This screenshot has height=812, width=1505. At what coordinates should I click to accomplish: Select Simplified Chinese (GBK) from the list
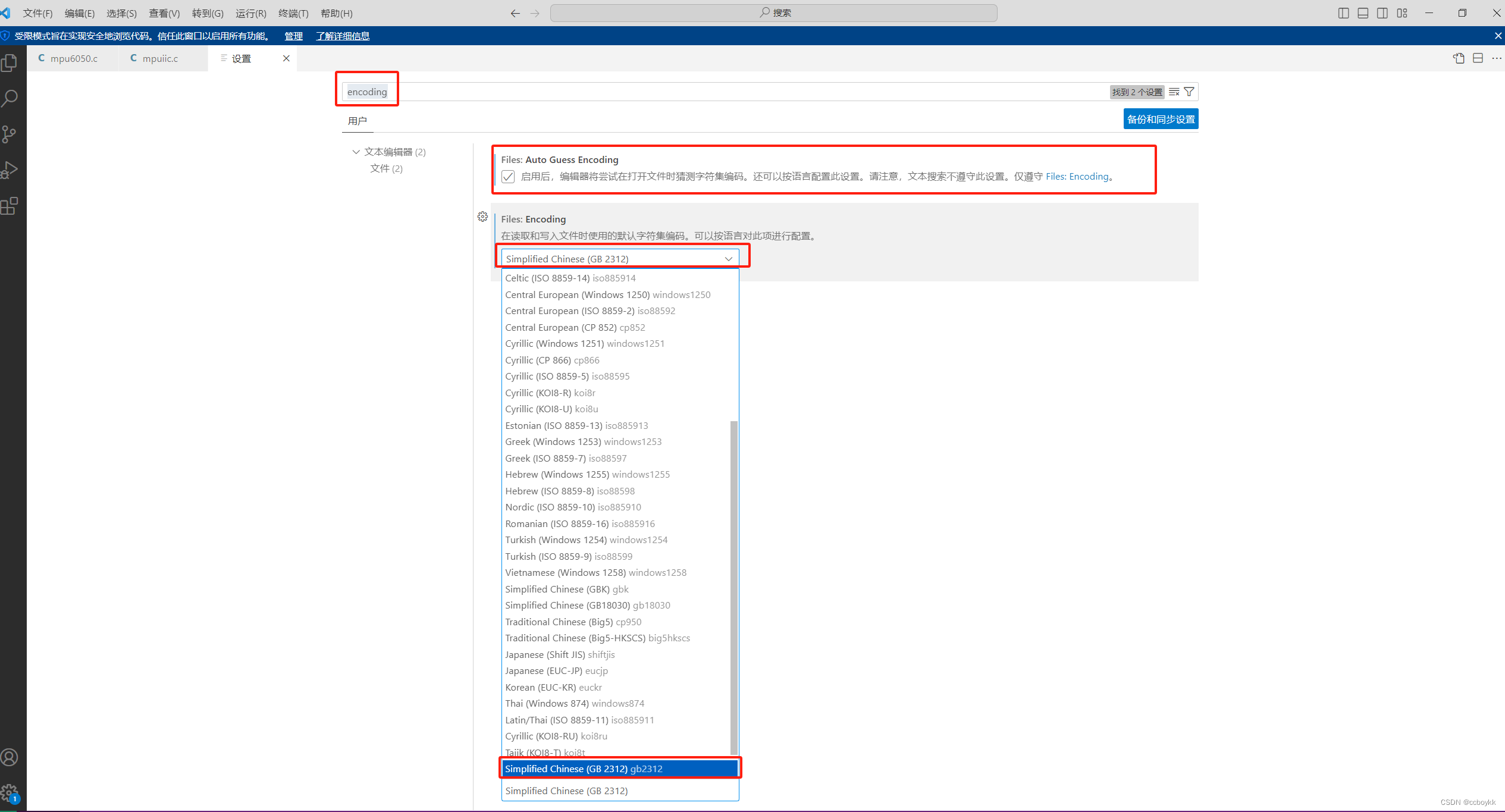pos(565,589)
